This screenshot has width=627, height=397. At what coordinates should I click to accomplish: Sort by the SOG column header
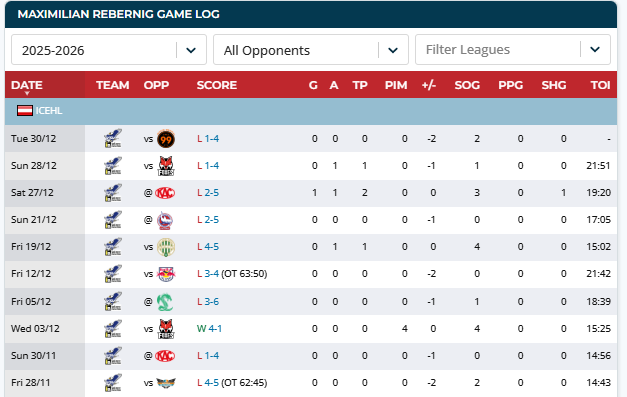(x=467, y=85)
